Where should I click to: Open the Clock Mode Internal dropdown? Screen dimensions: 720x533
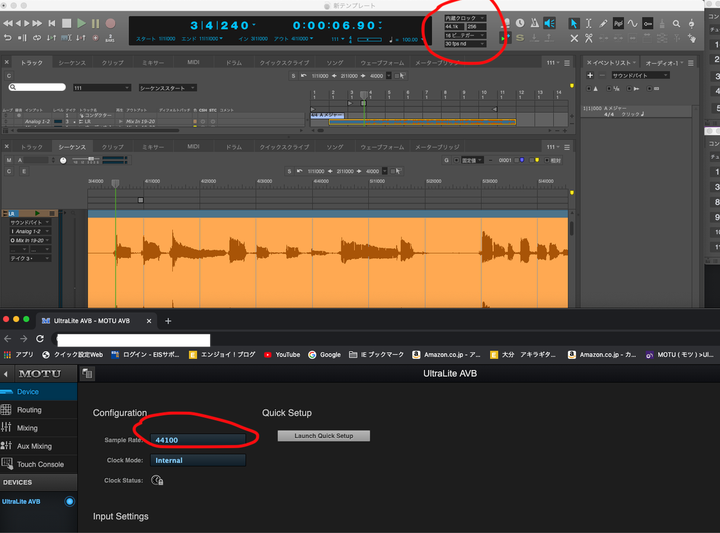(197, 460)
